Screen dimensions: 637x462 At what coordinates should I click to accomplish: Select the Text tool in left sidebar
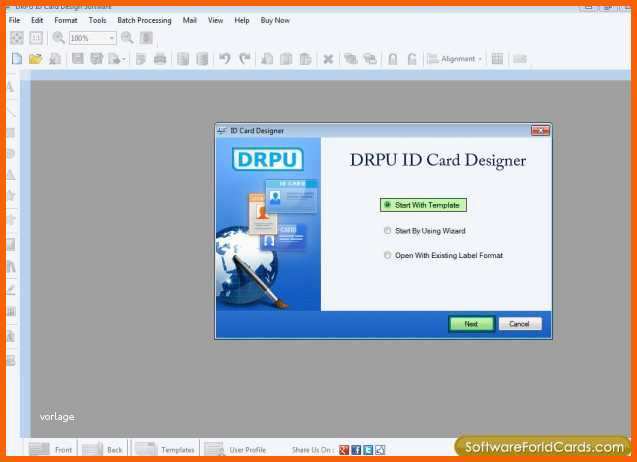click(11, 87)
